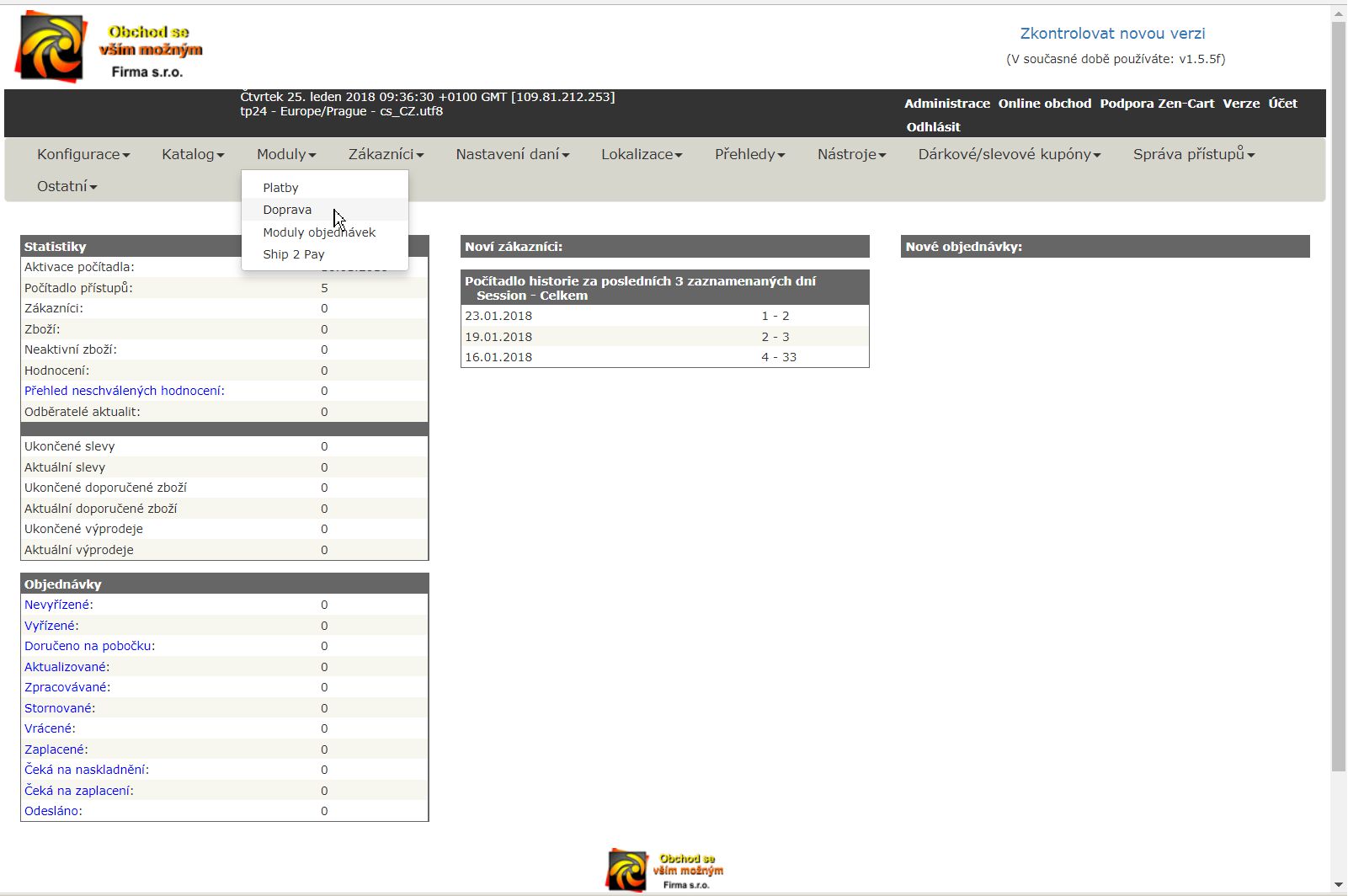Click the vertical page scrollbar
This screenshot has height=896, width=1348.
click(x=1338, y=396)
